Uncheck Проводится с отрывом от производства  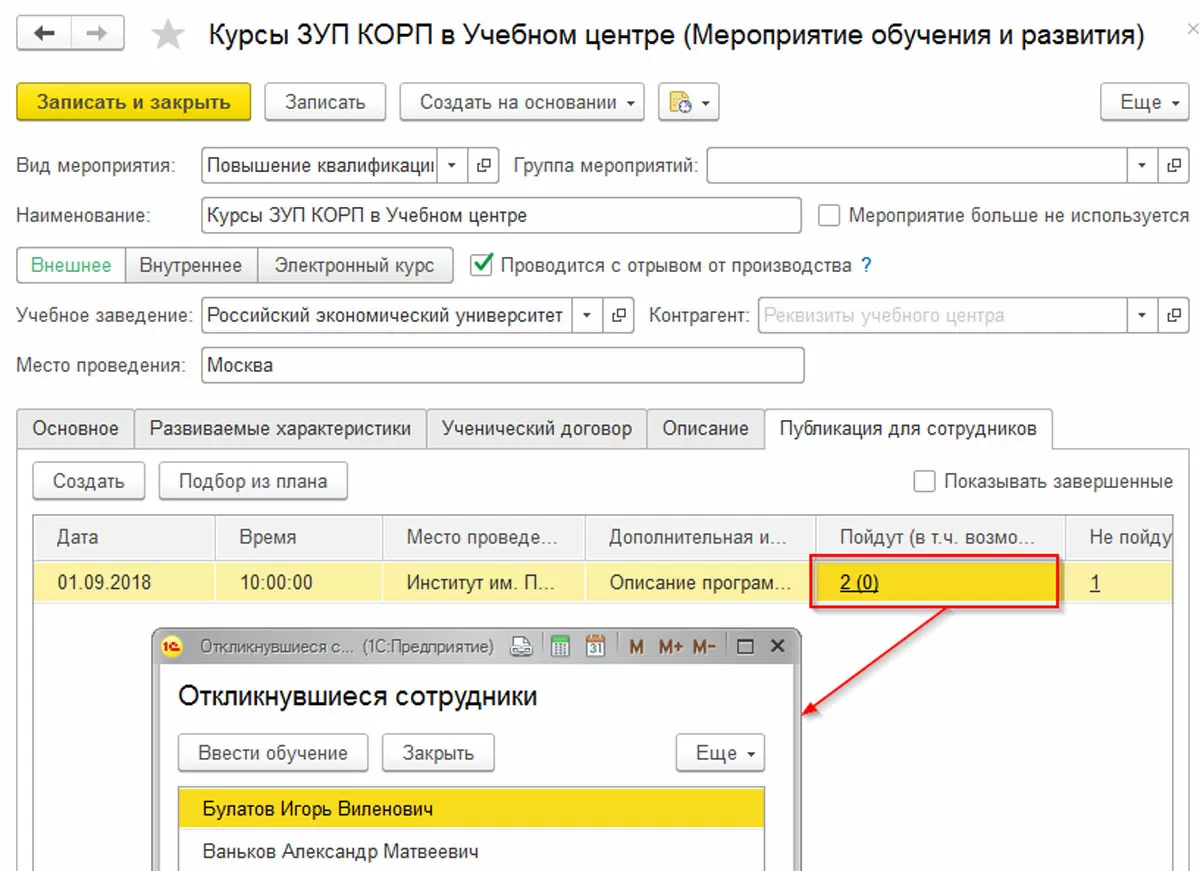coord(482,265)
